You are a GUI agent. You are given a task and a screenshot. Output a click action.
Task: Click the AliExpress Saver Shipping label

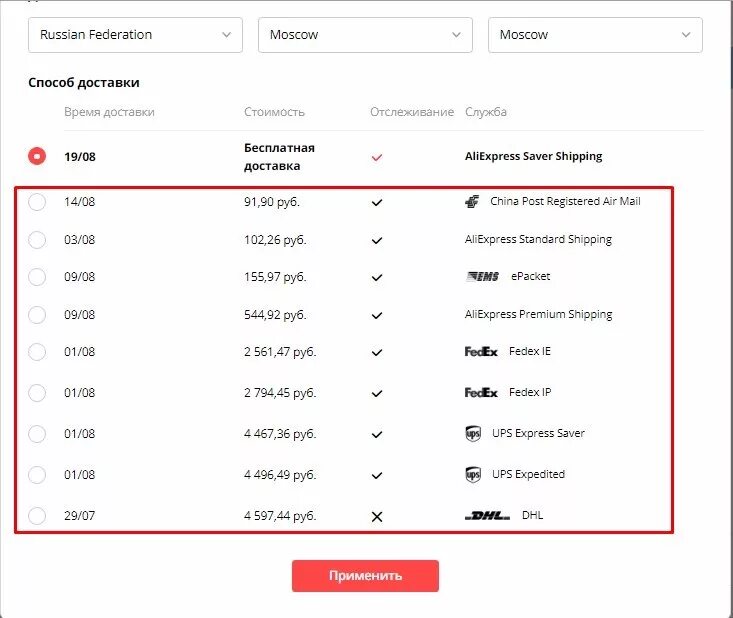coord(533,157)
